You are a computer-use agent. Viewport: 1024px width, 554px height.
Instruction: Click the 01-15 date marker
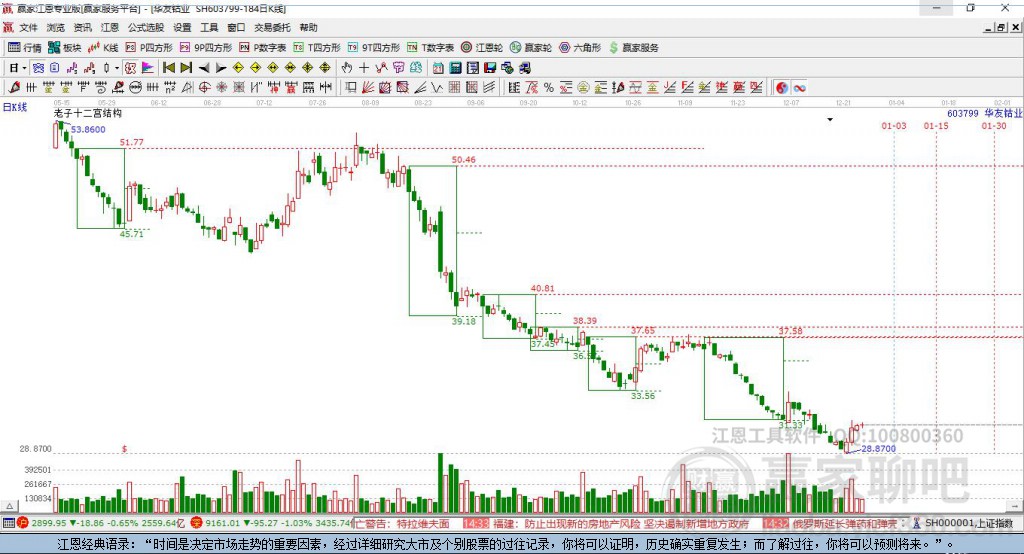click(936, 125)
